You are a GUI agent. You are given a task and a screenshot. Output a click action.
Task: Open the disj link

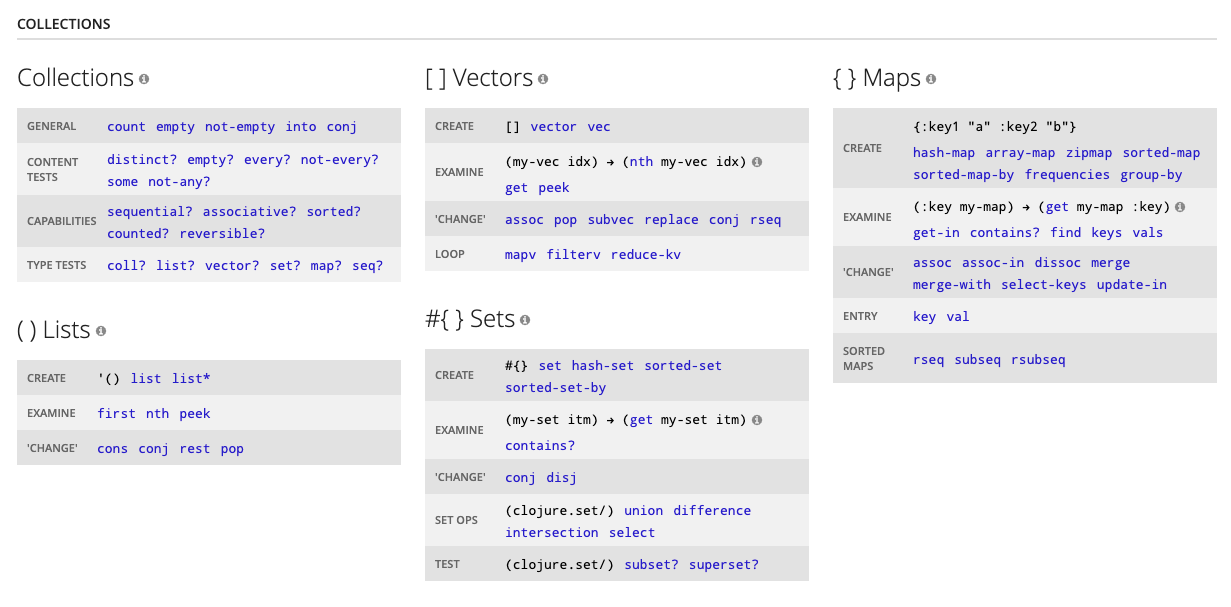562,478
